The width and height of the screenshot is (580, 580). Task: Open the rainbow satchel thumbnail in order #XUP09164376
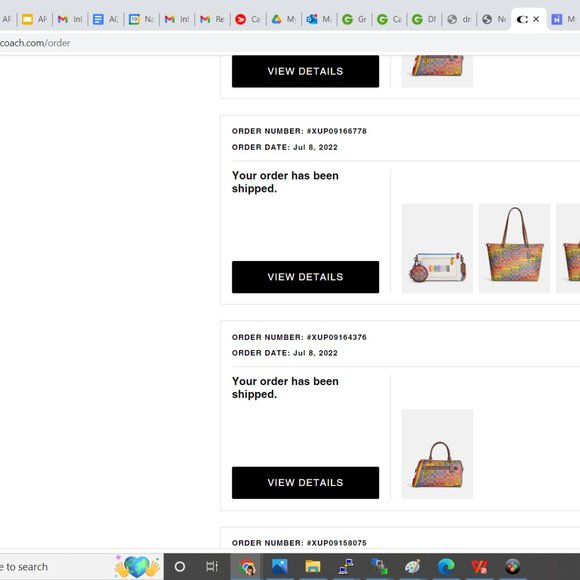[x=437, y=454]
